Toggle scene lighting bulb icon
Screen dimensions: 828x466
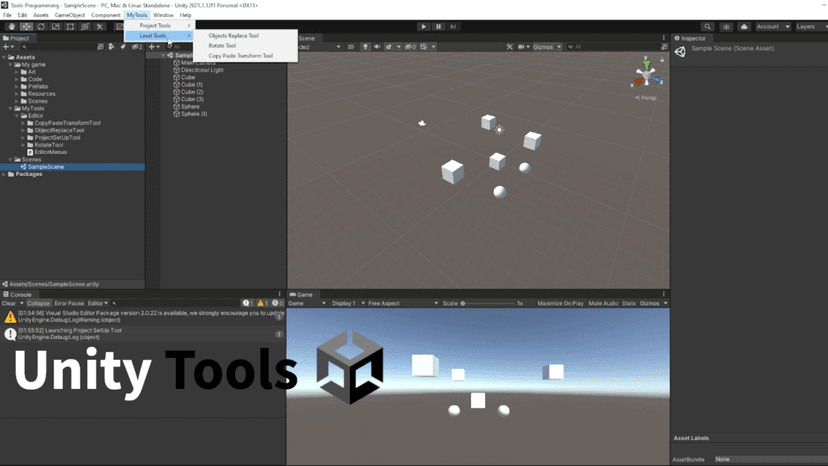(x=365, y=46)
